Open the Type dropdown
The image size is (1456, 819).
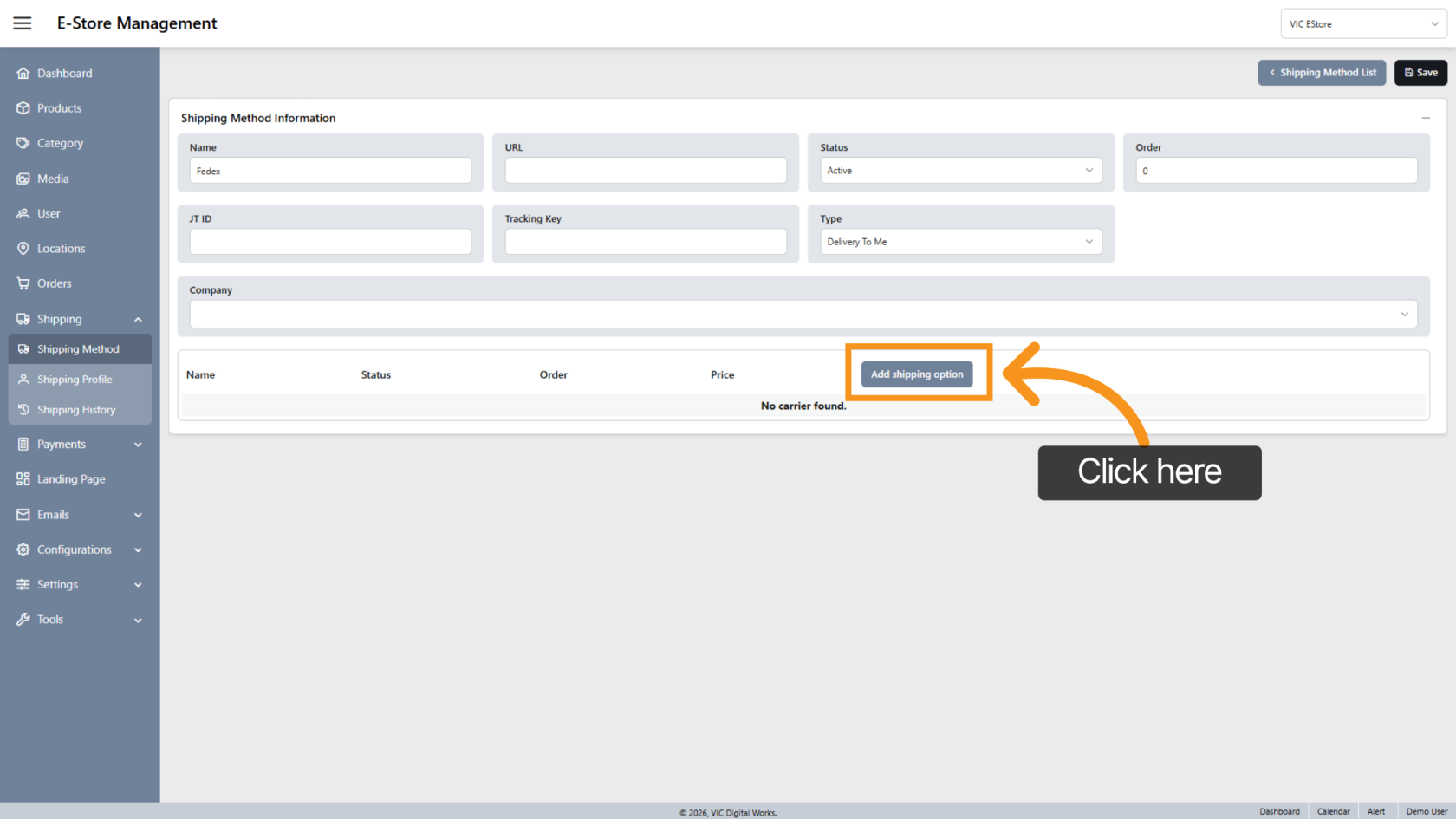click(960, 242)
